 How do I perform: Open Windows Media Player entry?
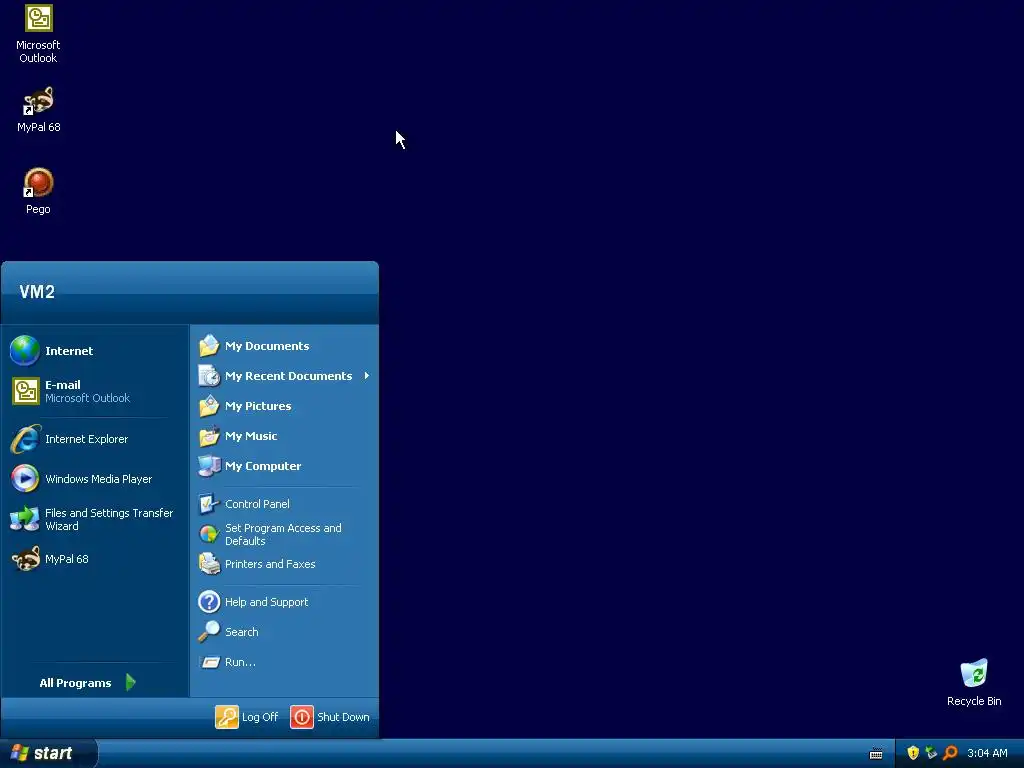pos(95,479)
